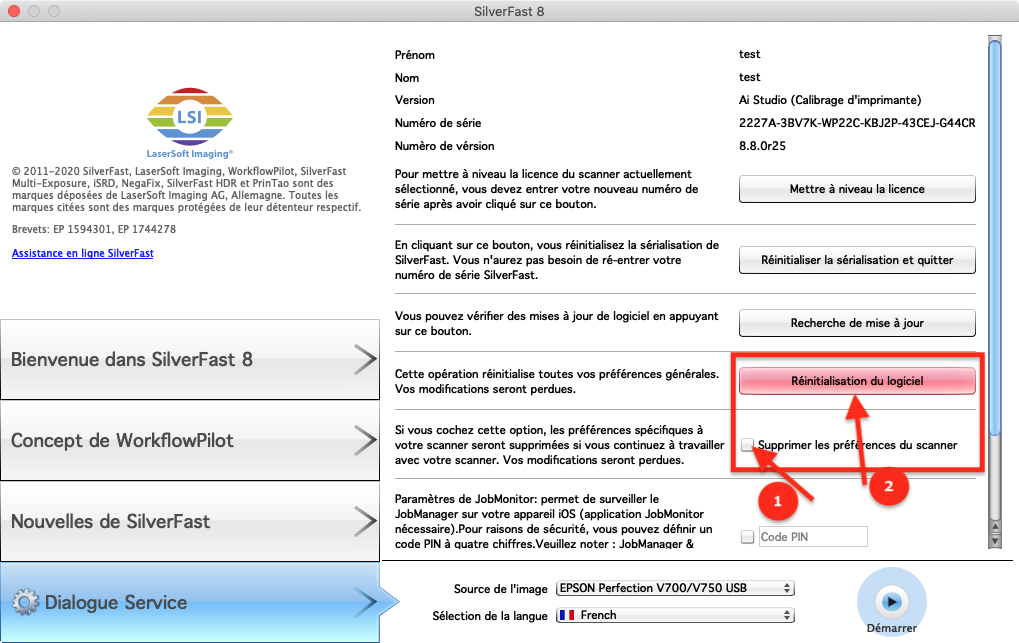Click the version number 8.8.0r25
Viewport: 1019px width, 643px height.
click(x=762, y=146)
